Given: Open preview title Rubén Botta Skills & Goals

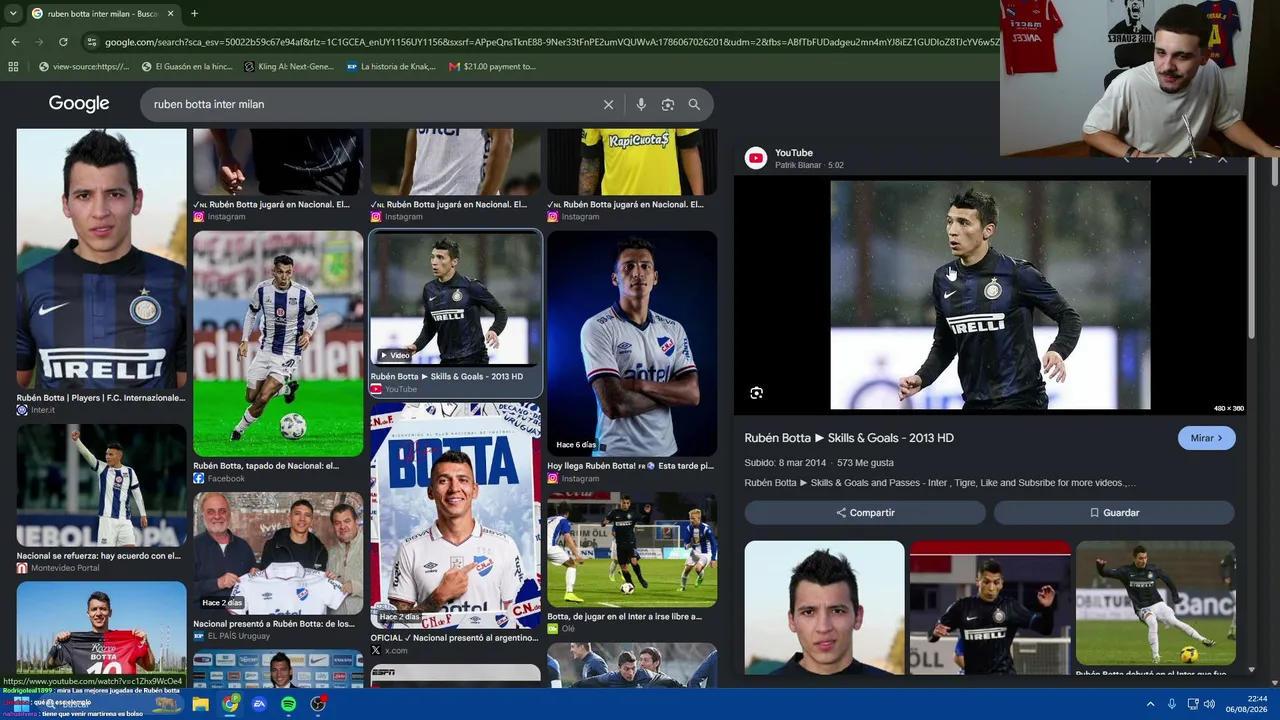Looking at the screenshot, I should (849, 438).
